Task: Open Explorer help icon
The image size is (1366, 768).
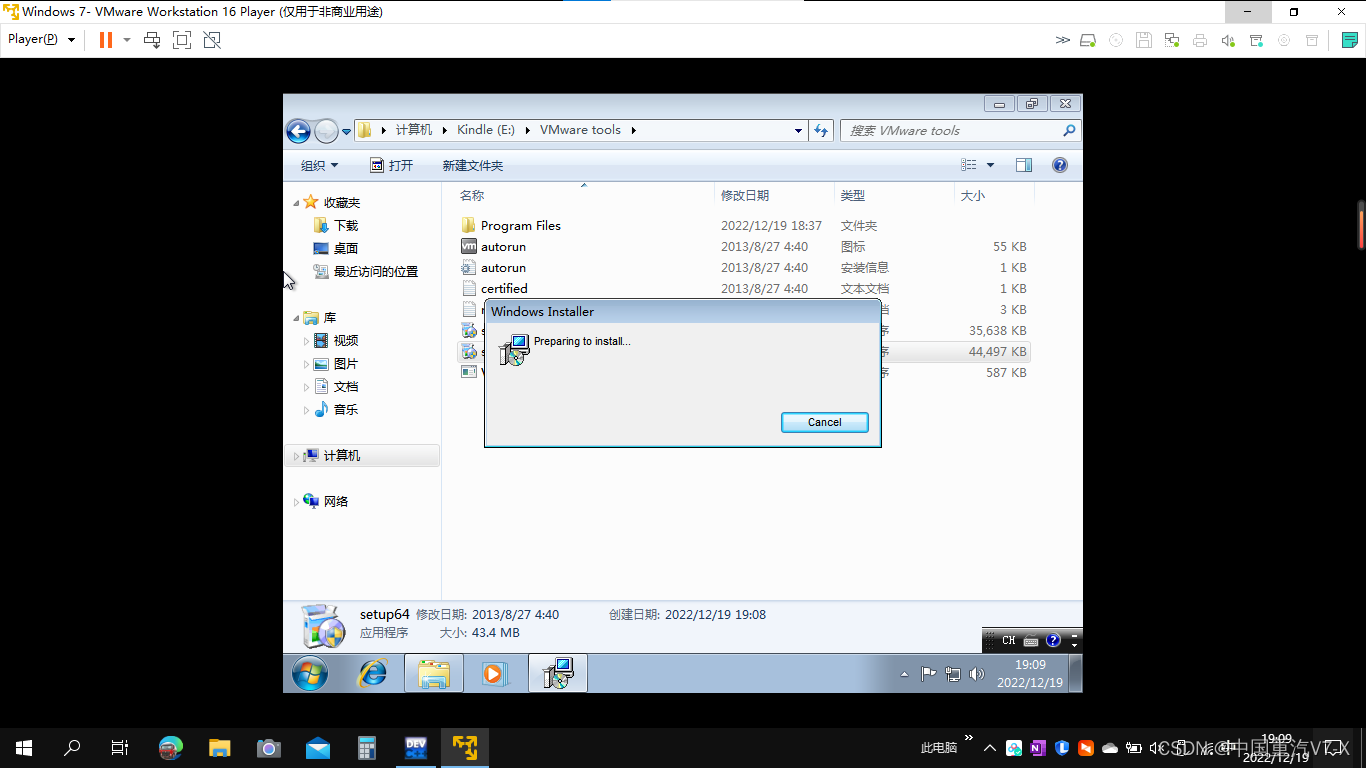Action: 1060,165
